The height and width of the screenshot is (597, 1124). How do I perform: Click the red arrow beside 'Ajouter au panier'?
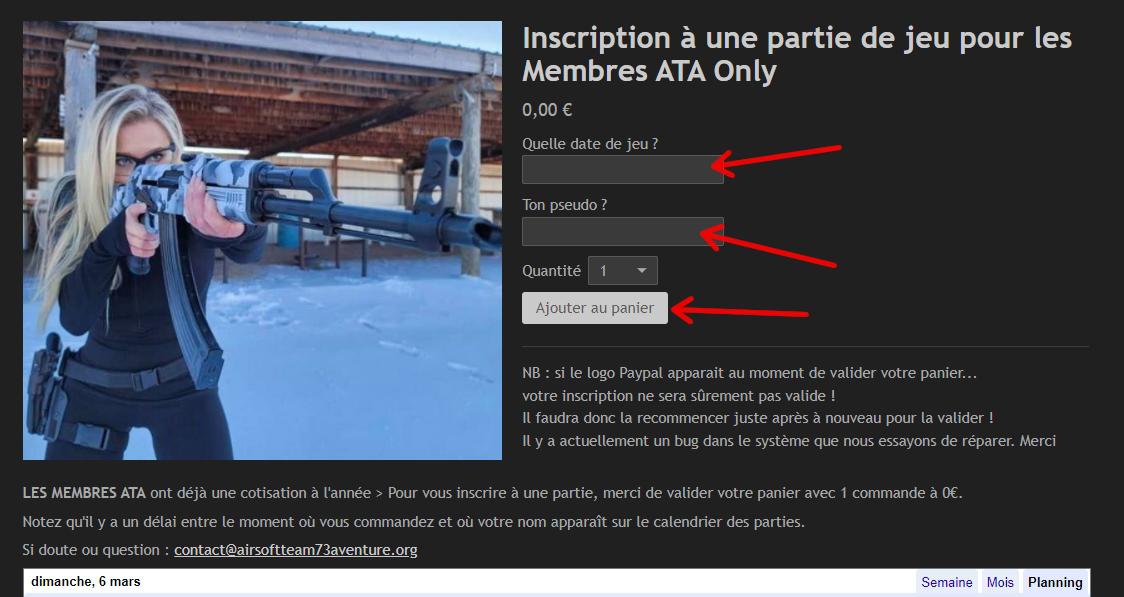pos(740,310)
